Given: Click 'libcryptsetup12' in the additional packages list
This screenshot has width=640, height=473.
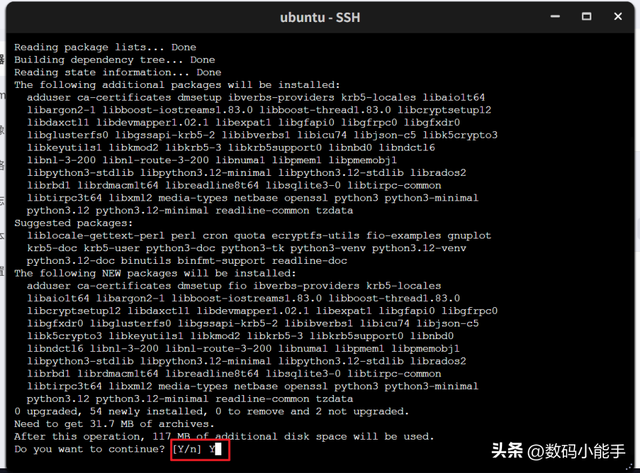Looking at the screenshot, I should [444, 110].
